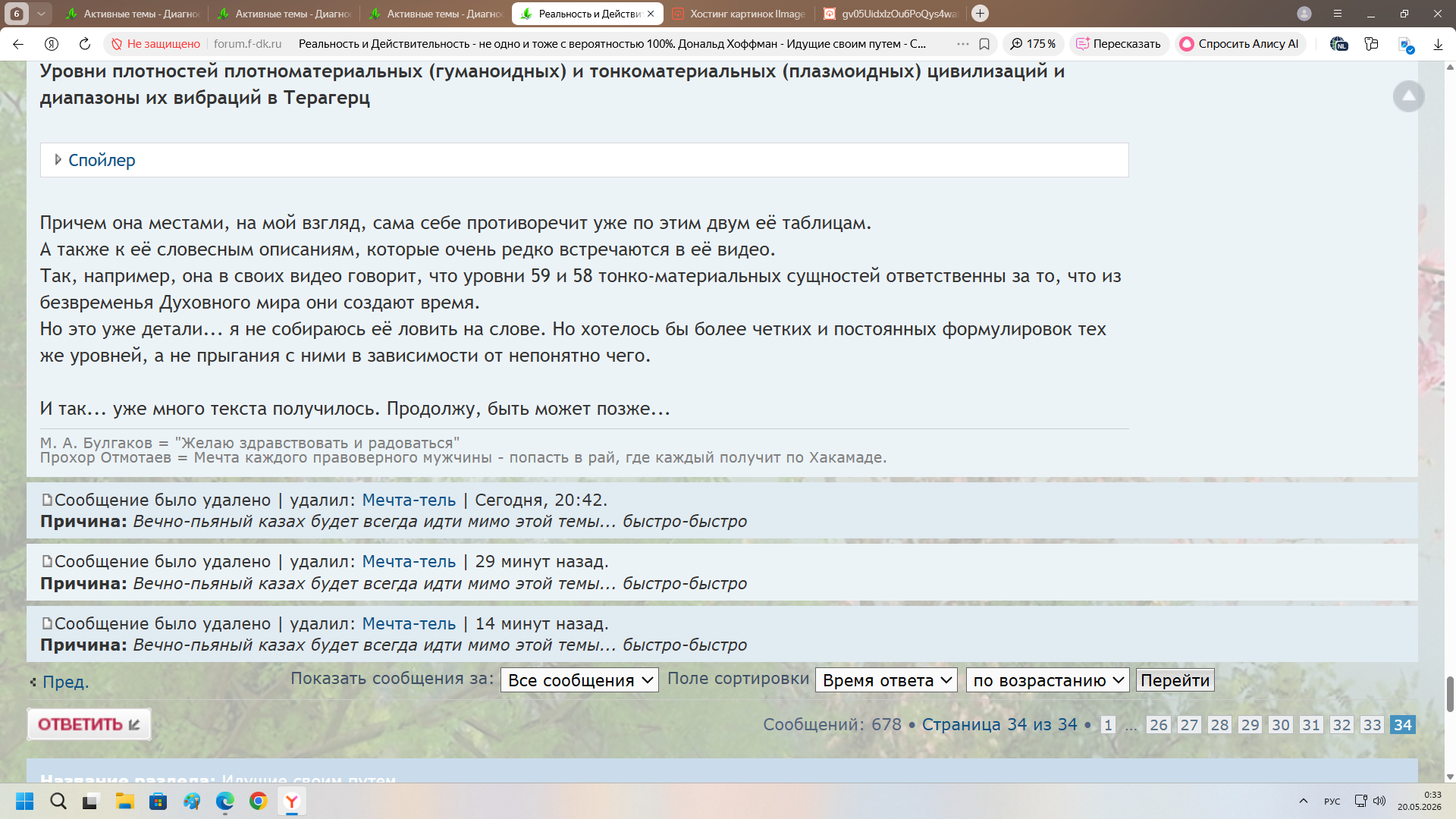Switch keyboard language 'РУС' indicator
Image resolution: width=1456 pixels, height=819 pixels.
tap(1332, 802)
